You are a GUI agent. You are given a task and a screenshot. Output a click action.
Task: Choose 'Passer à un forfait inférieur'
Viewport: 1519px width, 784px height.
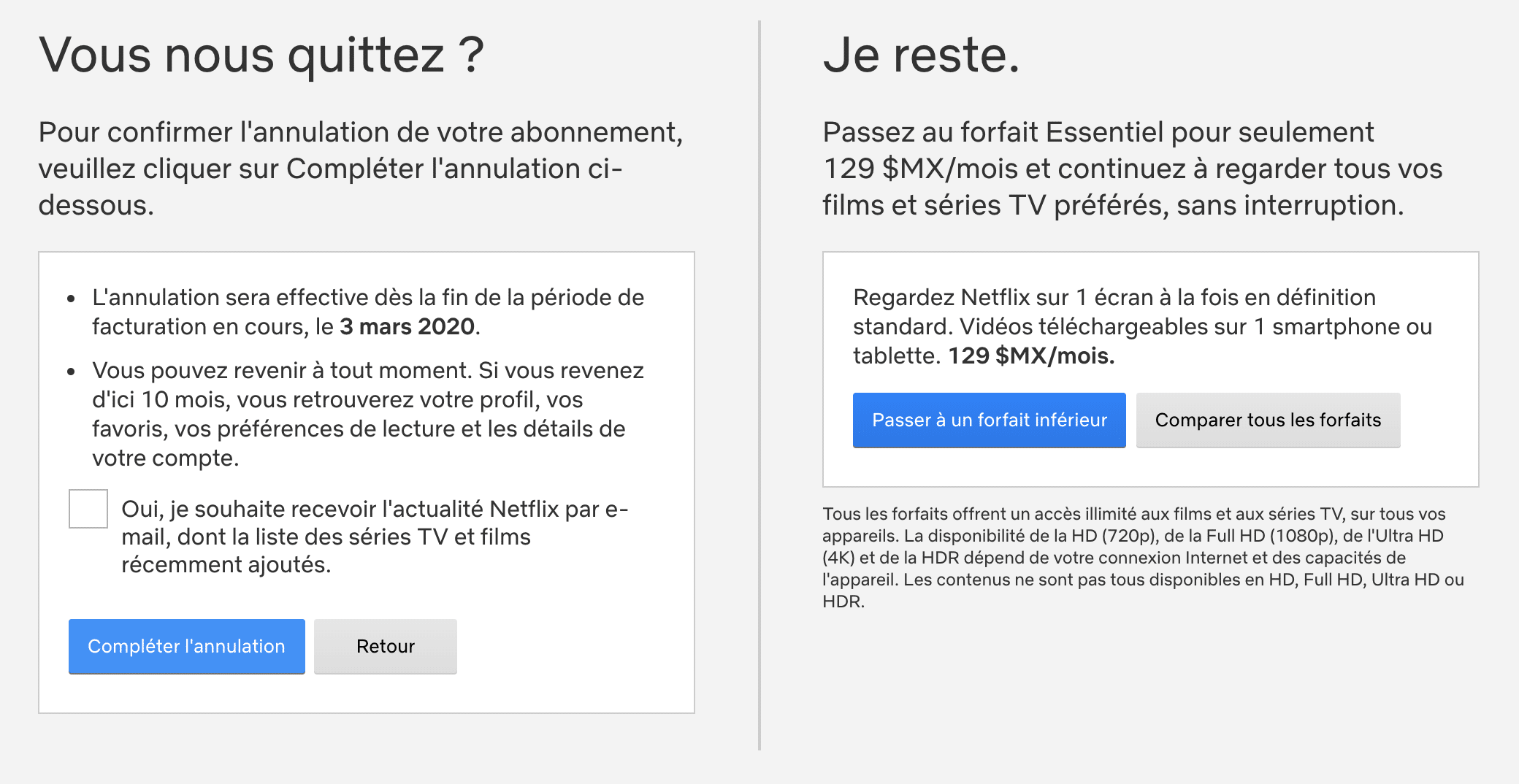tap(990, 420)
